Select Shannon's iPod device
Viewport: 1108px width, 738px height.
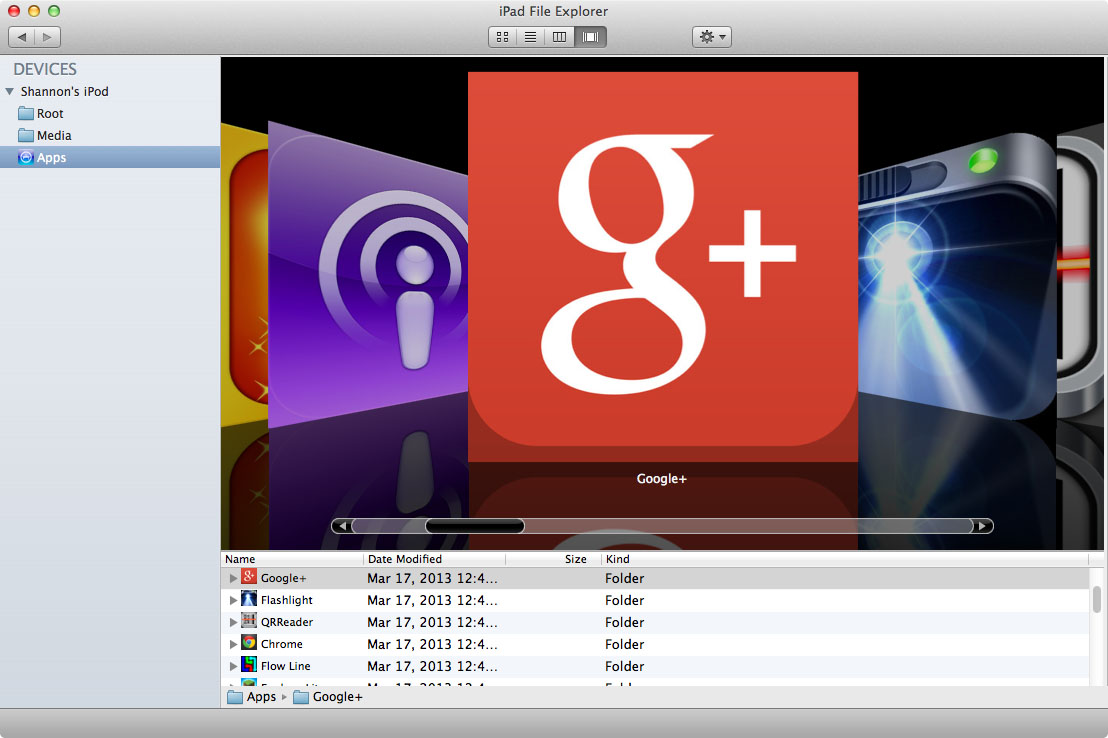coord(64,91)
